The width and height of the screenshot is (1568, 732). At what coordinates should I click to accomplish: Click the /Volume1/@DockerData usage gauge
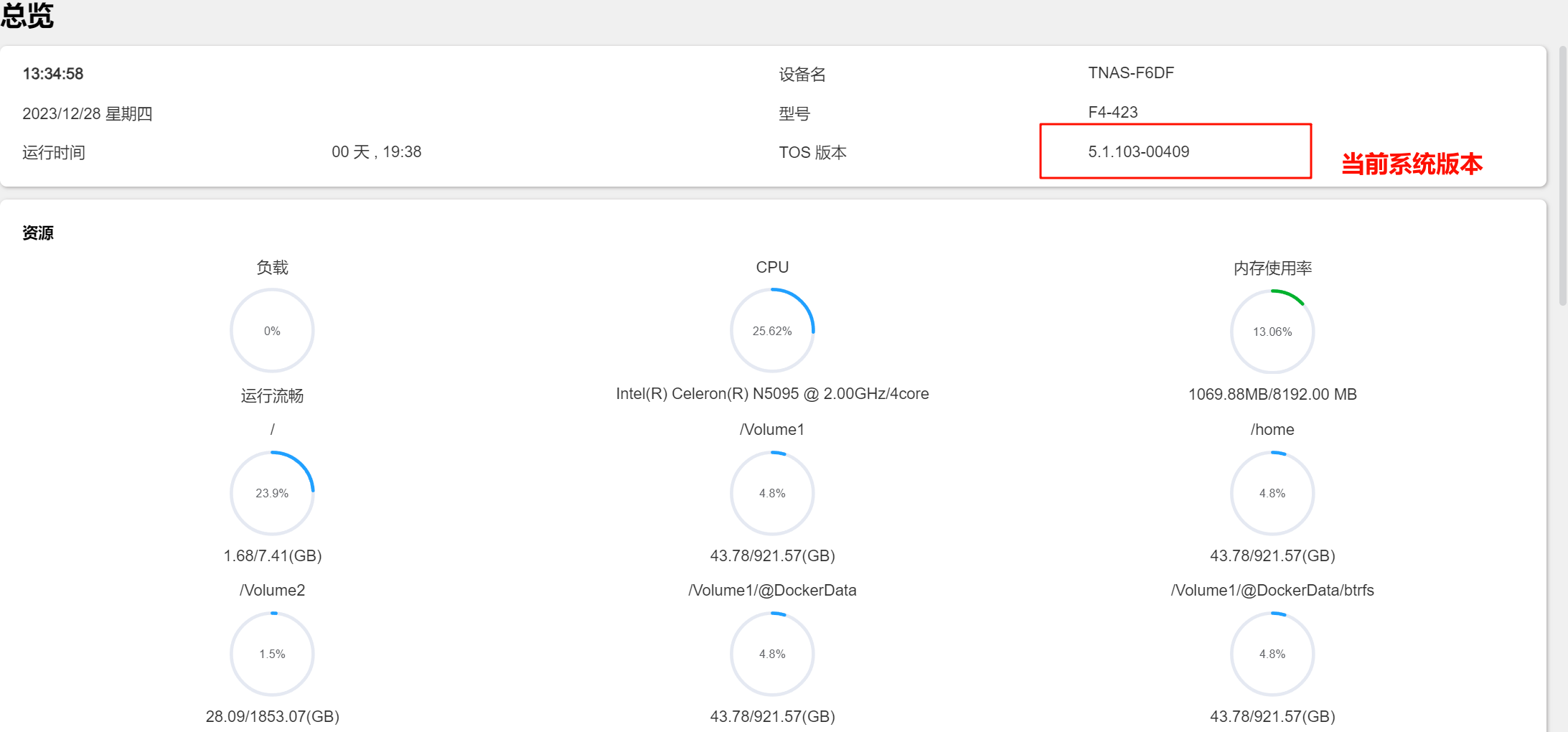772,654
